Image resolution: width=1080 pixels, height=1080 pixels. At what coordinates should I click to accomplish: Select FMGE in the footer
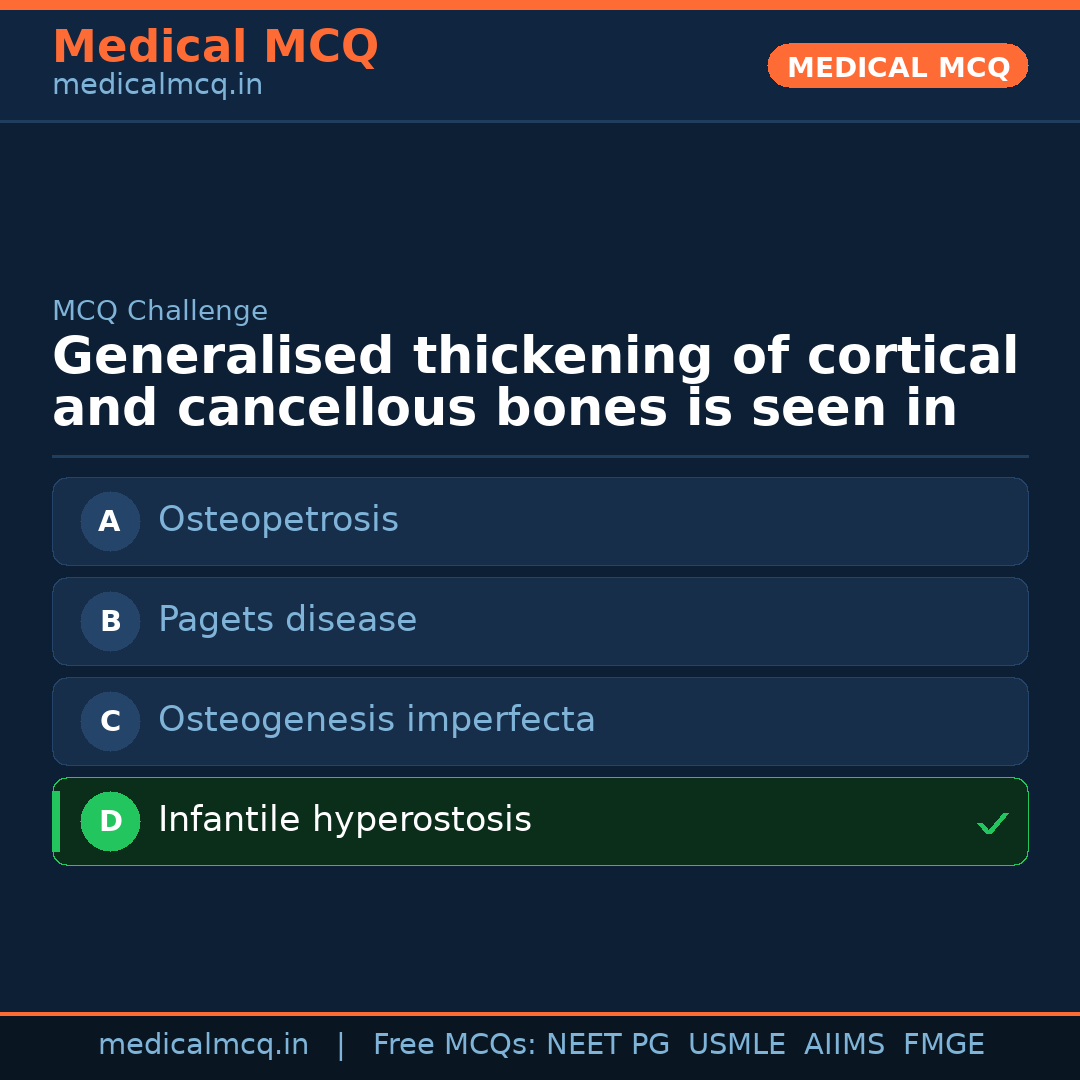click(x=943, y=1045)
